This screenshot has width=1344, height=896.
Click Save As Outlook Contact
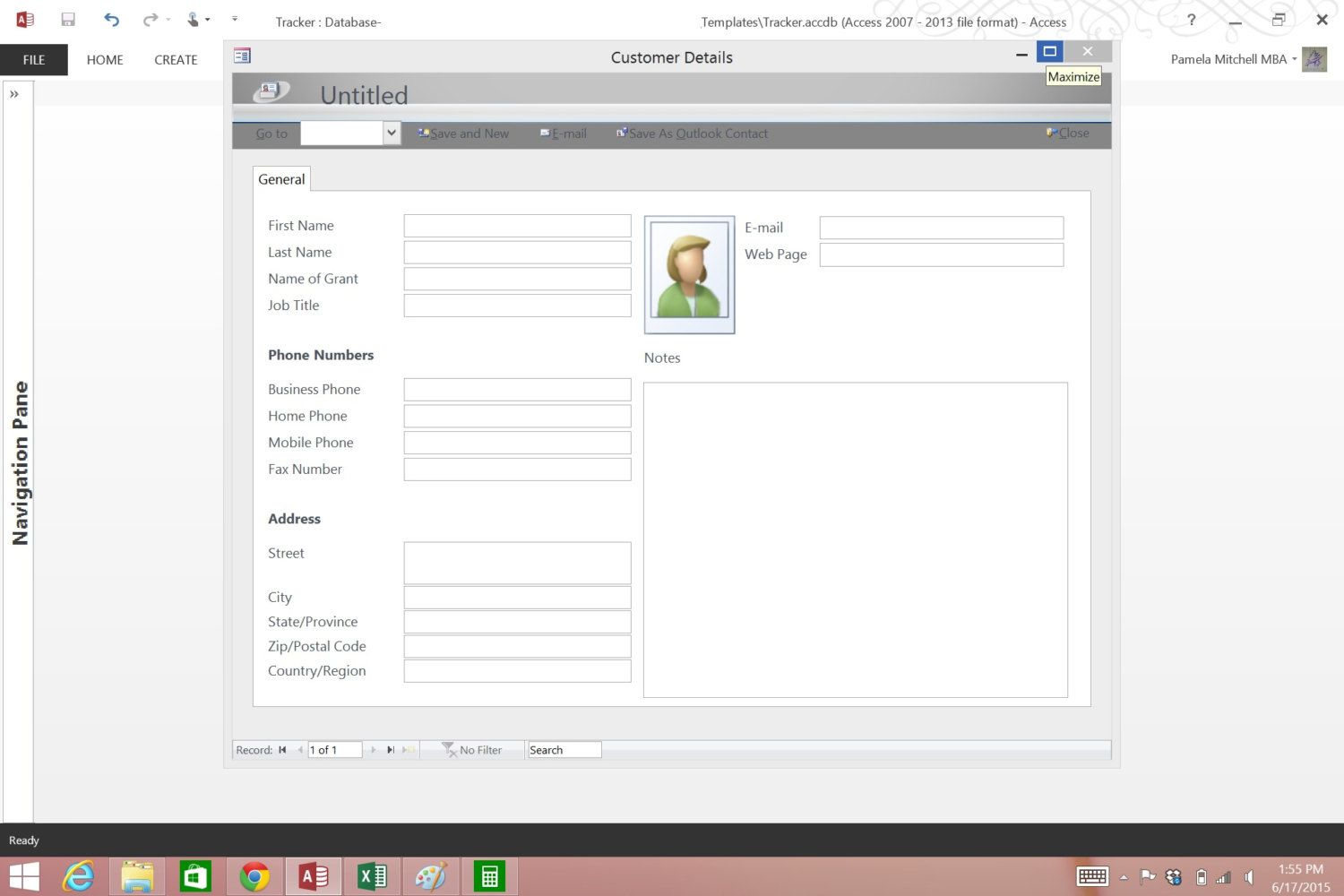[692, 134]
